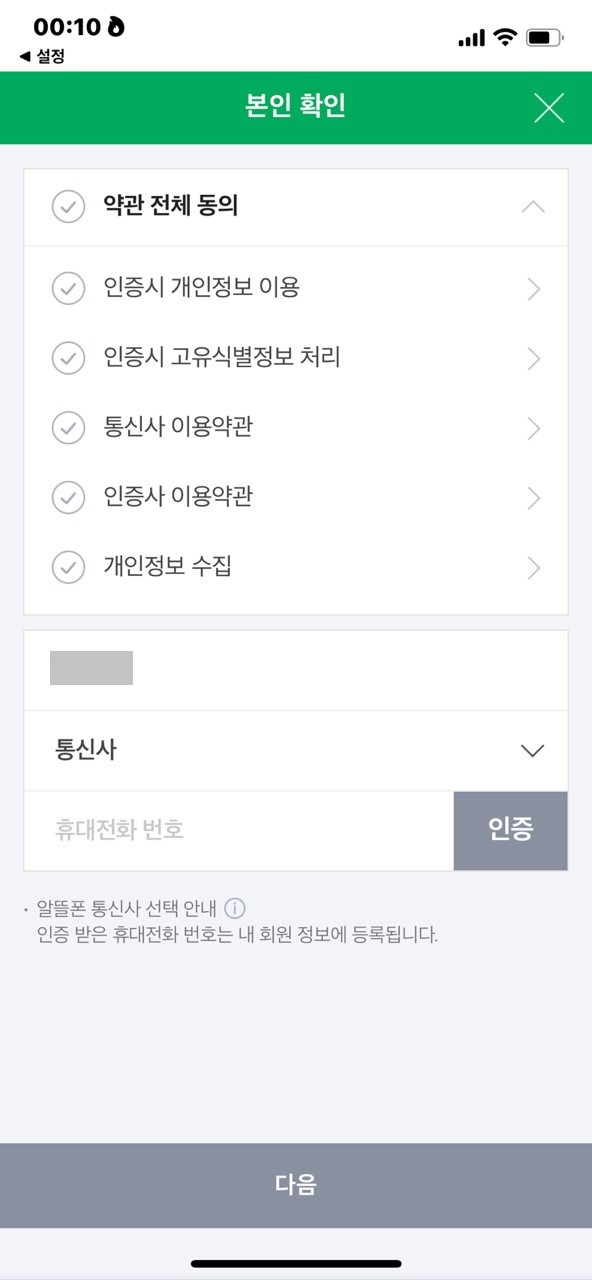Open details arrow for 인증시 고유식별정보 처리
The width and height of the screenshot is (592, 1280).
[x=533, y=359]
